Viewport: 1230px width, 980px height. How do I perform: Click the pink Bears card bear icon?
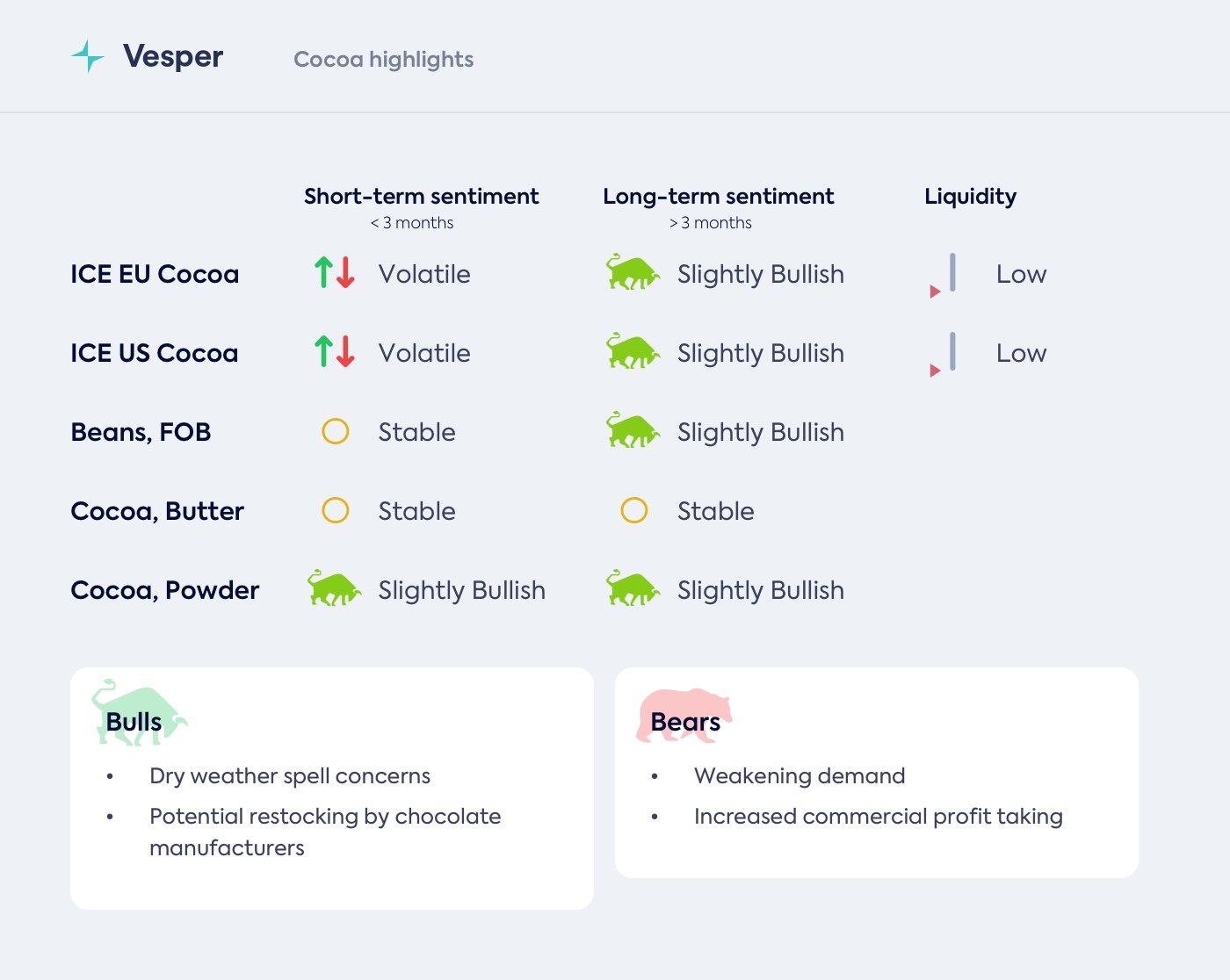[684, 715]
